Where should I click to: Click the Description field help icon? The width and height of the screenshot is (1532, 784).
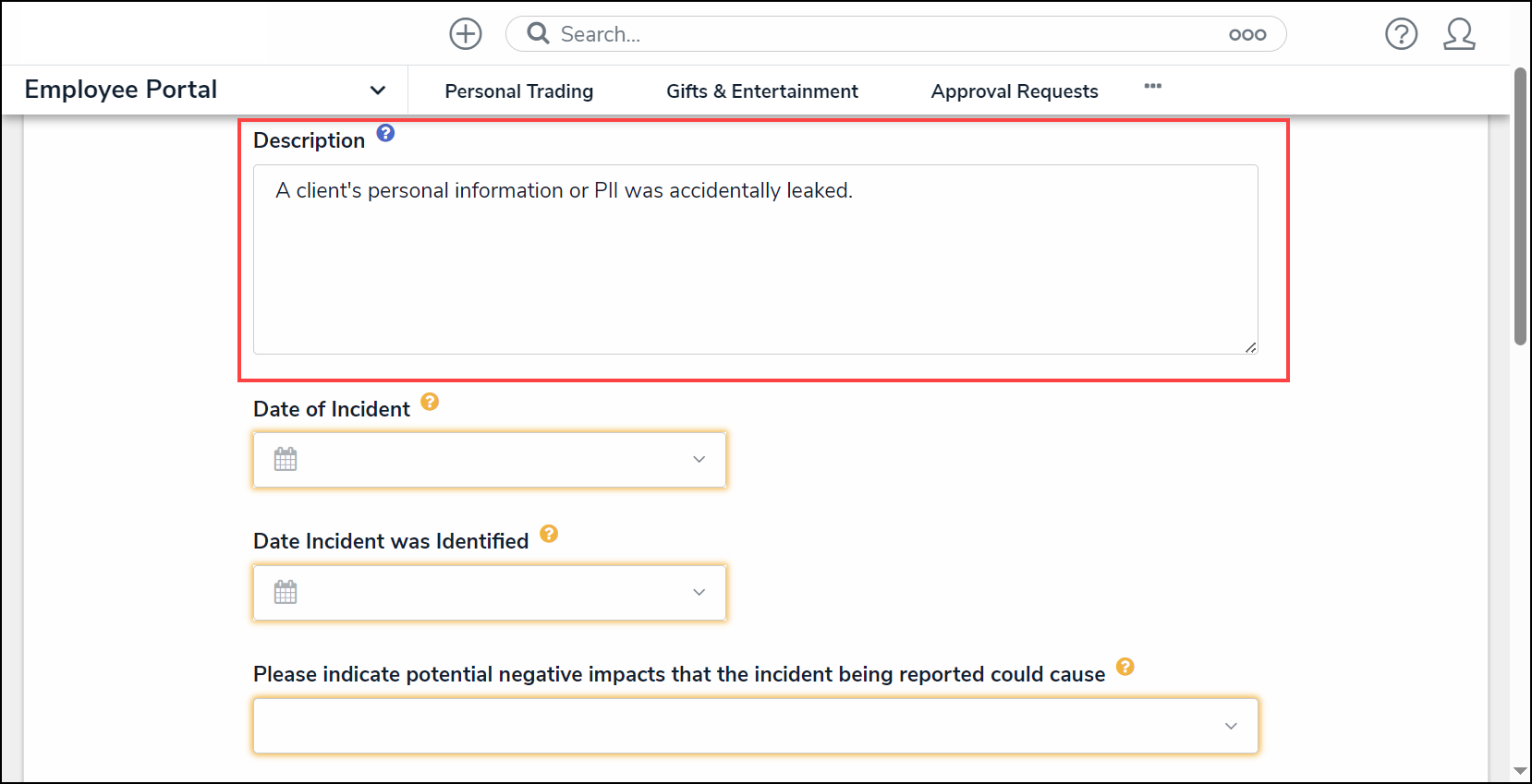[x=386, y=133]
